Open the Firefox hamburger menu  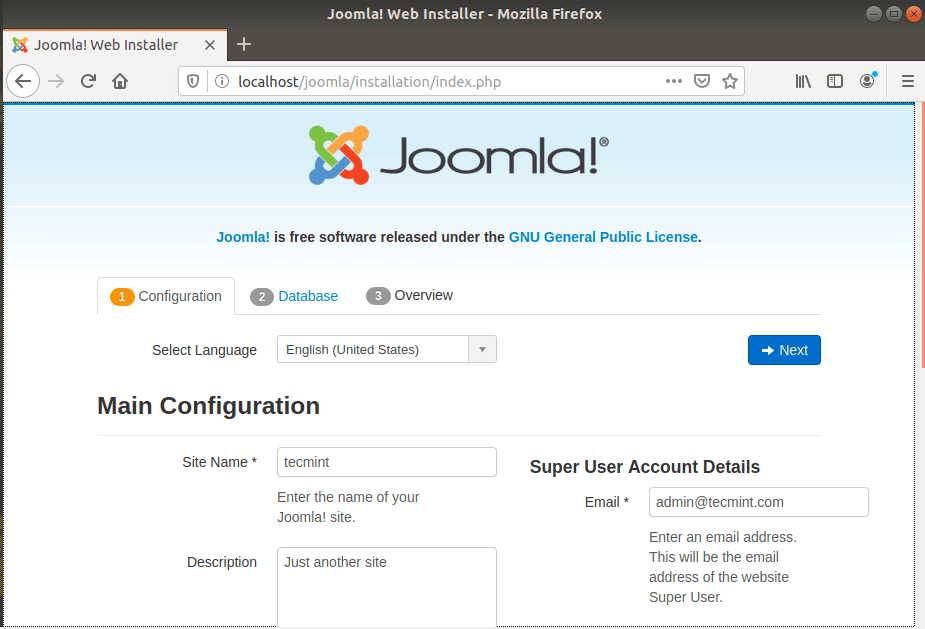click(x=908, y=81)
